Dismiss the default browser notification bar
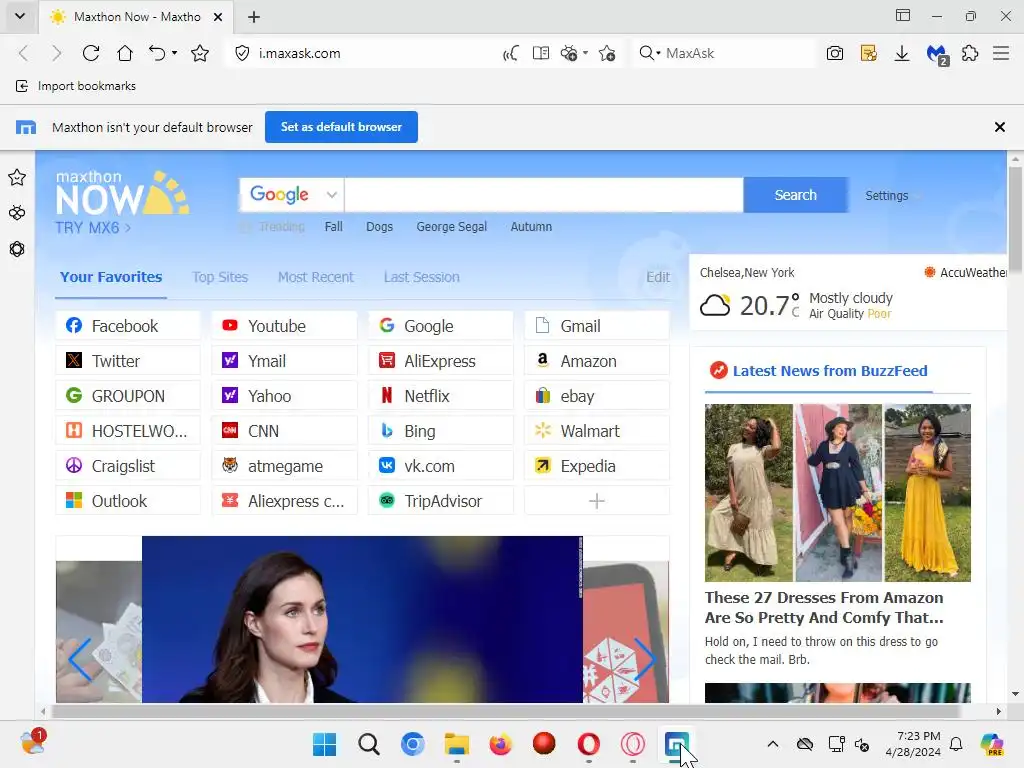Screen dimensions: 1024x768 (999, 127)
